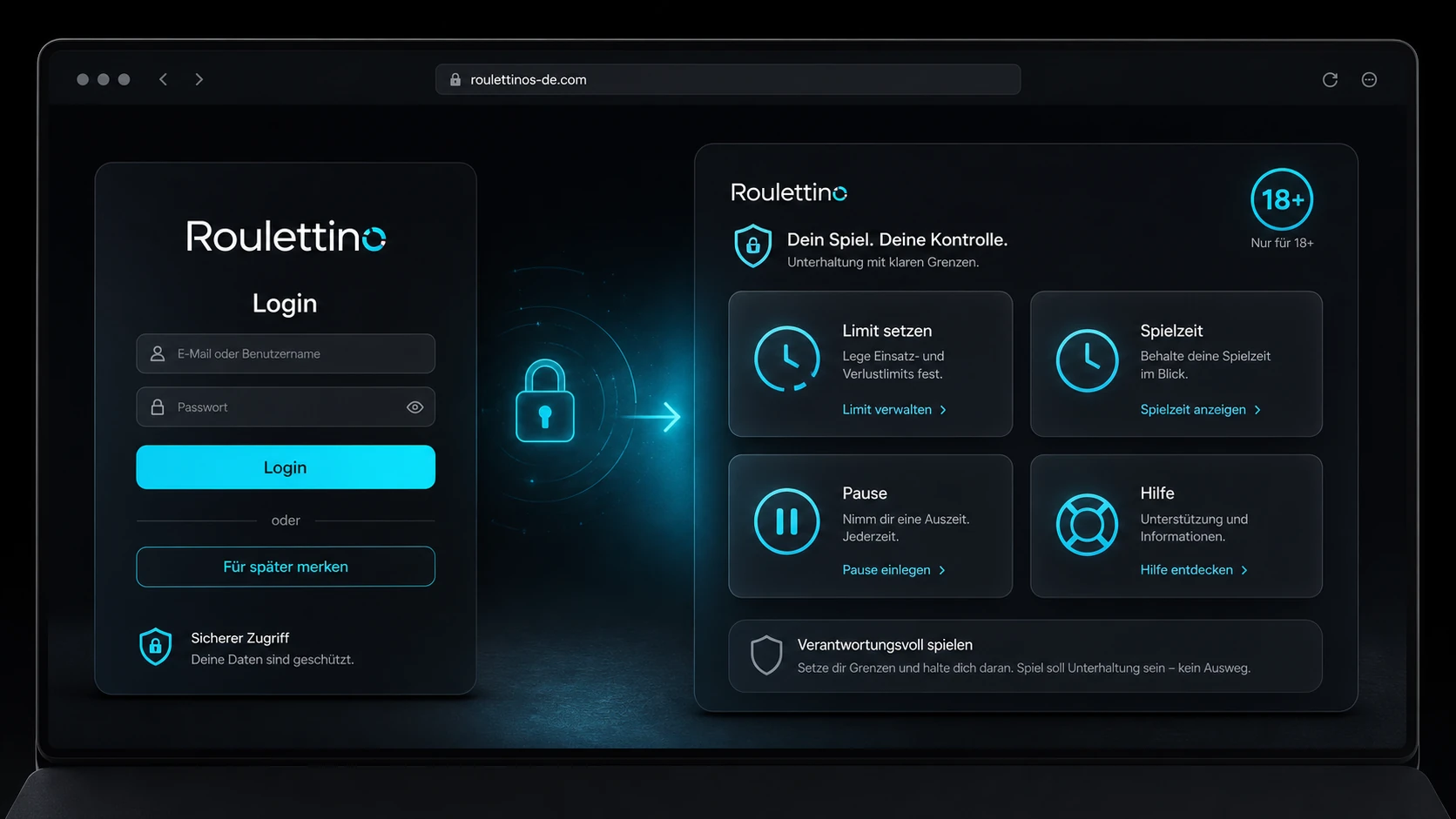
Task: Click the Nur für 18+ label
Action: [x=1282, y=243]
